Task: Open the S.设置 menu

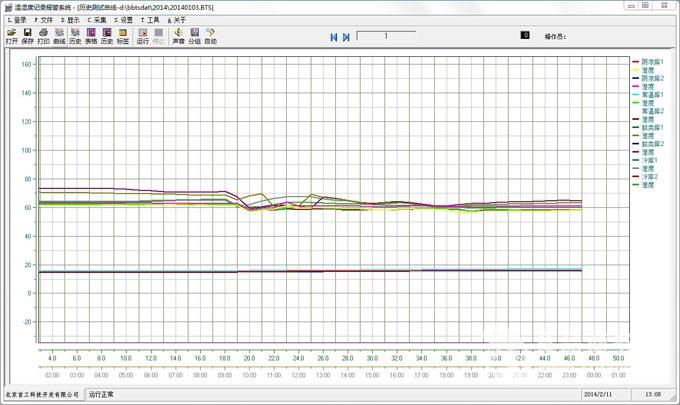Action: click(x=124, y=20)
